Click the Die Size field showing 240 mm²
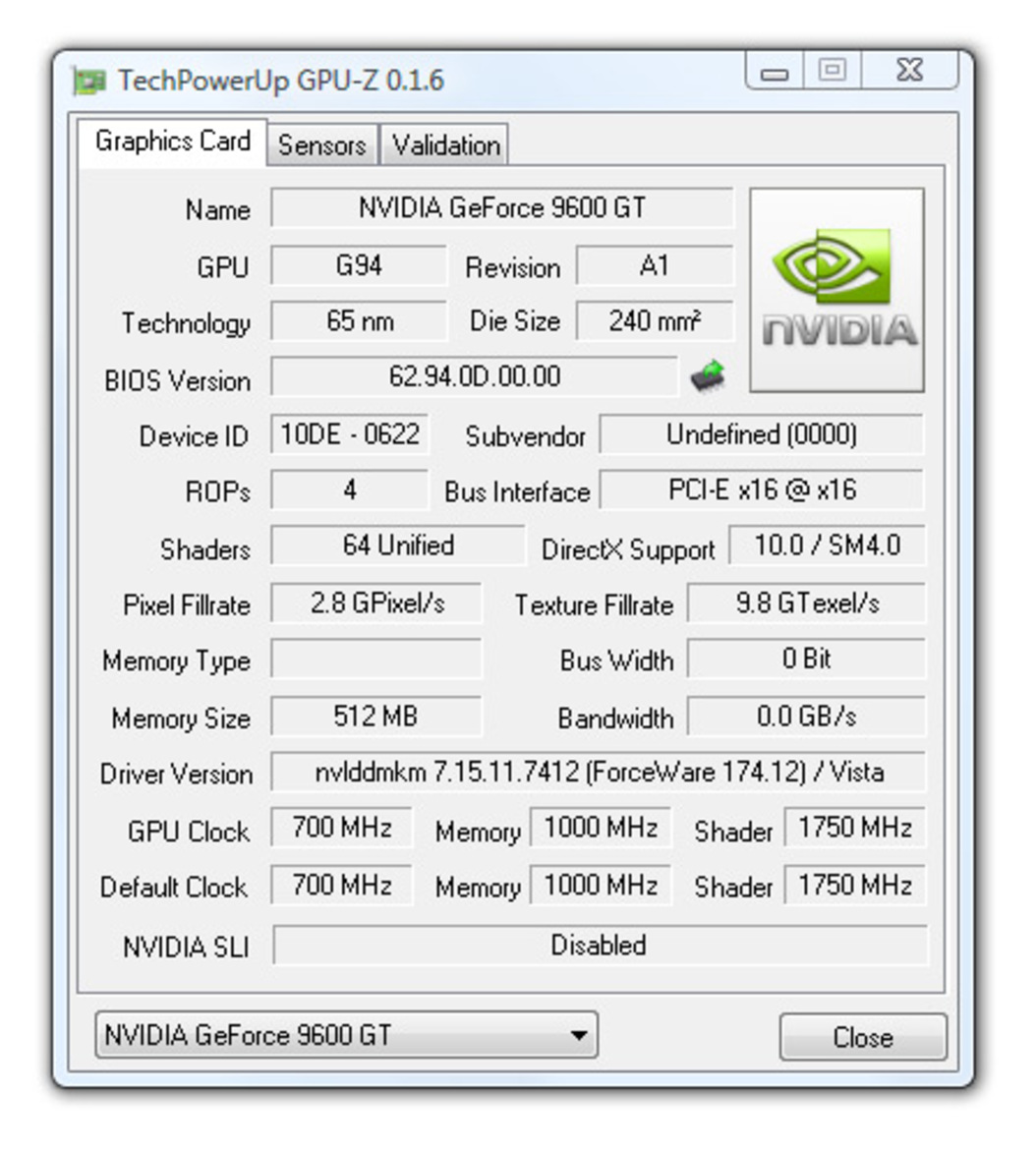This screenshot has height=1149, width=1036. 655,321
